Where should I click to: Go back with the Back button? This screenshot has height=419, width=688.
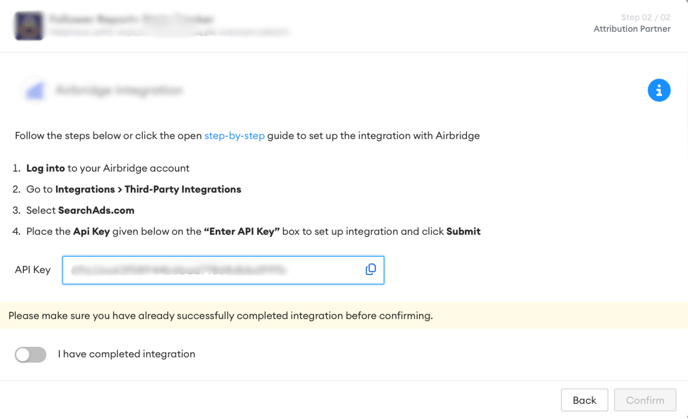584,400
